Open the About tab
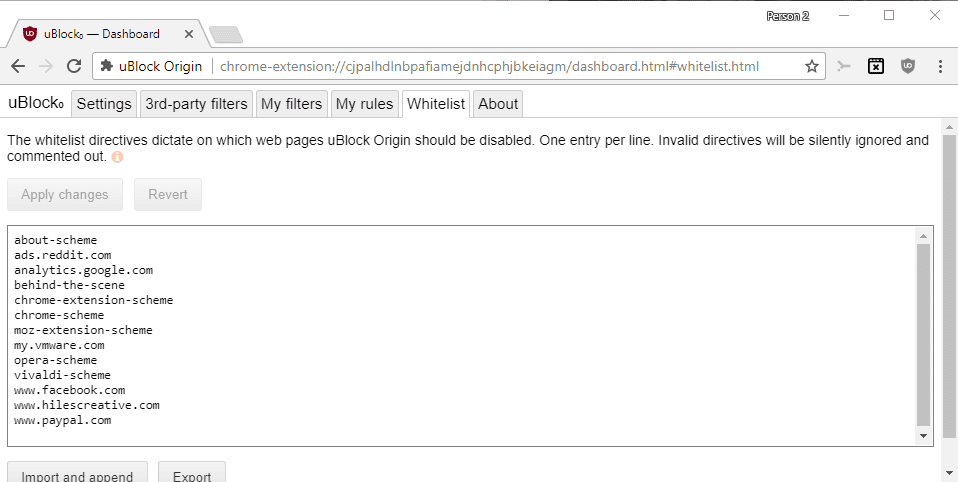This screenshot has height=482, width=958. pyautogui.click(x=498, y=104)
